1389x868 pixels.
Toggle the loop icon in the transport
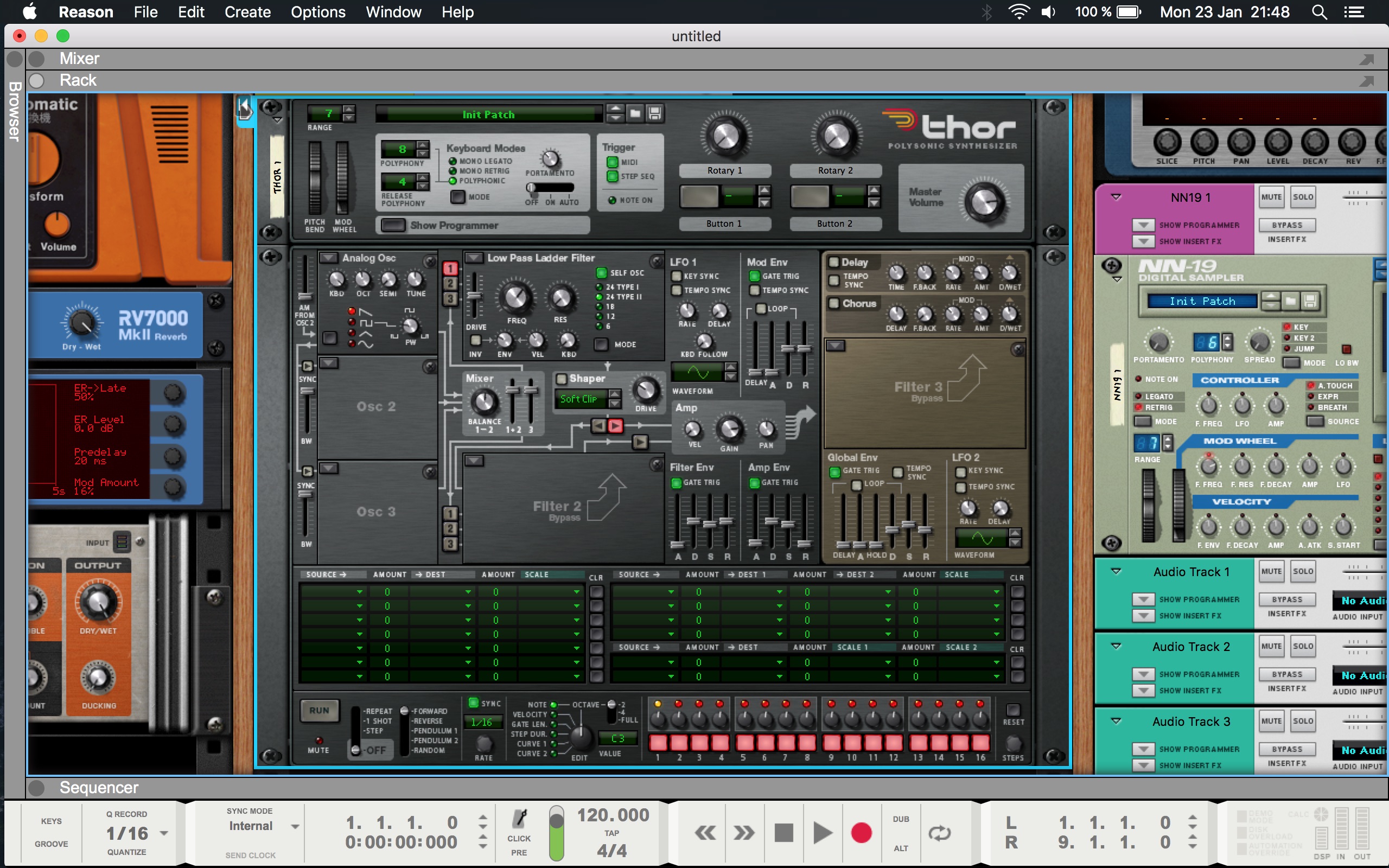click(x=940, y=832)
